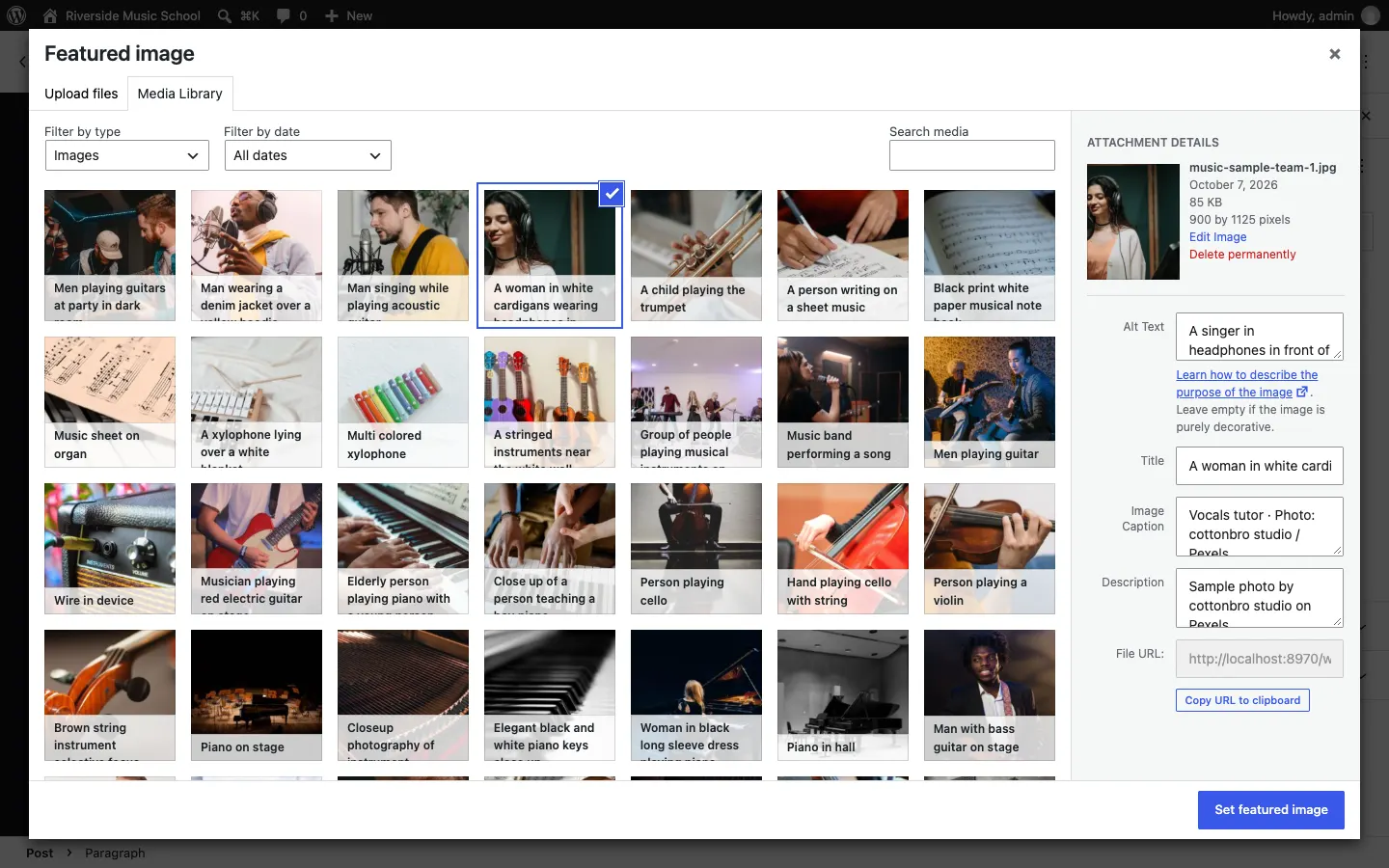Click the WordPress logo icon
This screenshot has height=868, width=1389.
point(16,15)
